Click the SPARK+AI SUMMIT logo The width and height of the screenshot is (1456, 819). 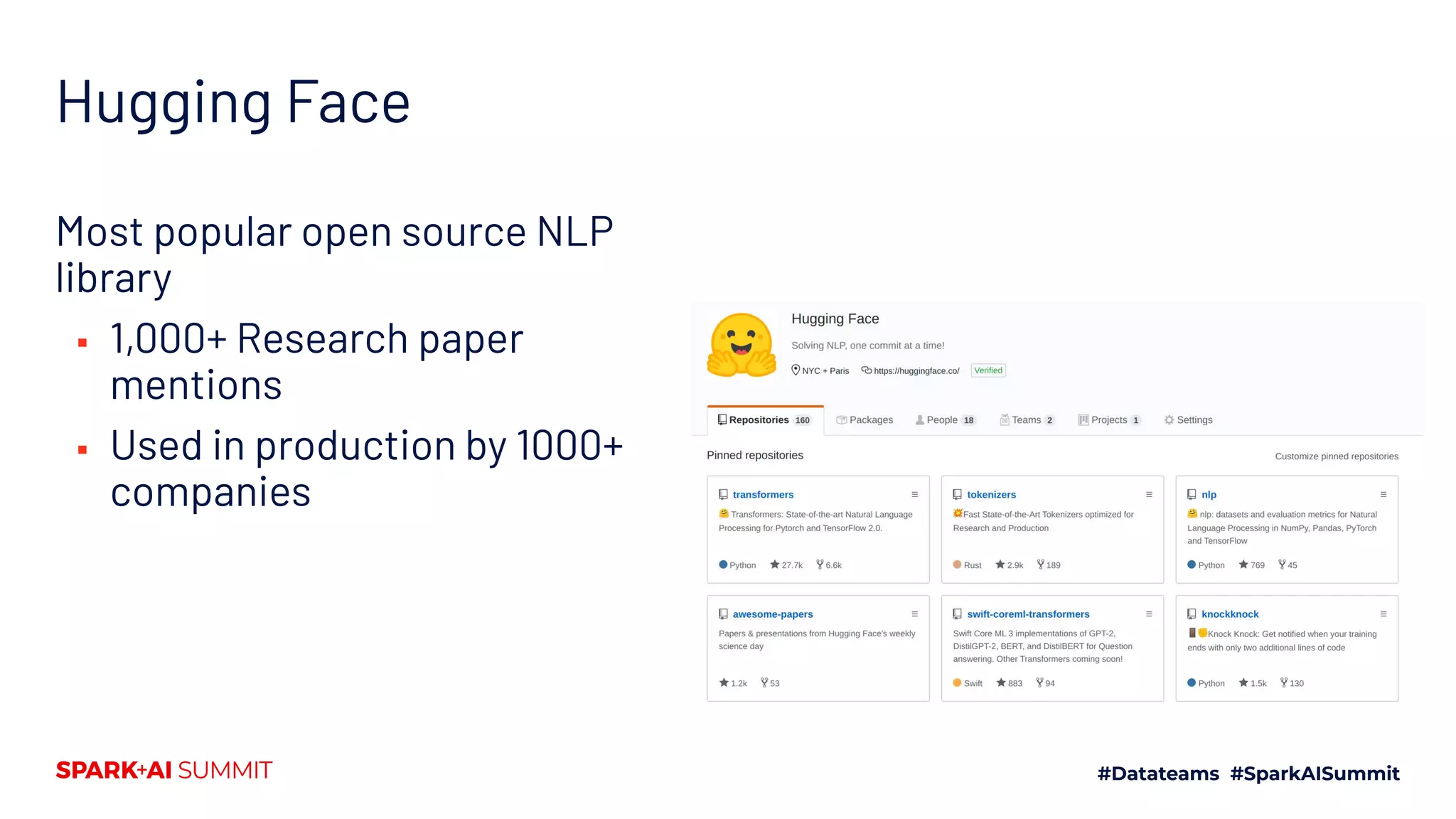tap(164, 770)
